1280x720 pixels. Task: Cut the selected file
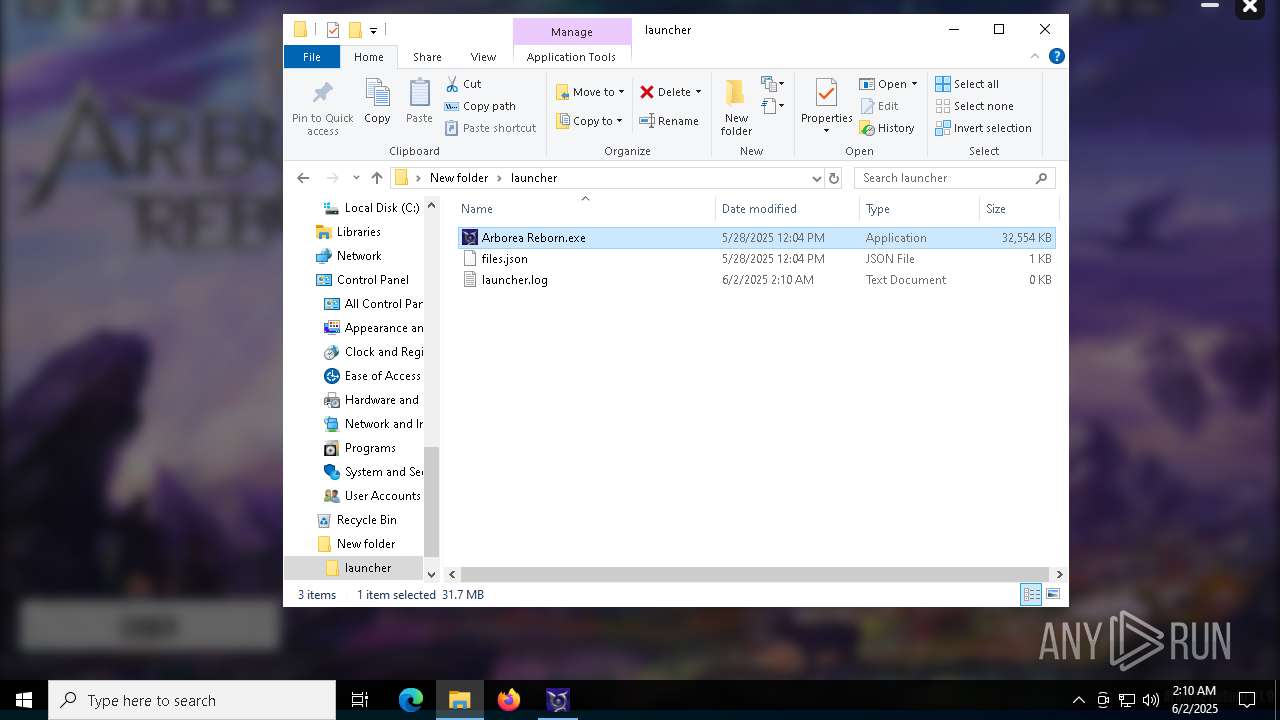click(x=463, y=84)
